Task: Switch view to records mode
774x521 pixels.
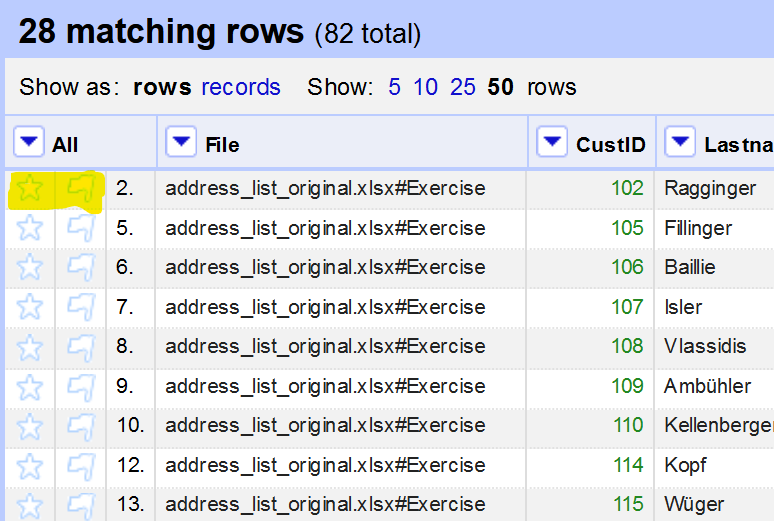Action: 241,87
